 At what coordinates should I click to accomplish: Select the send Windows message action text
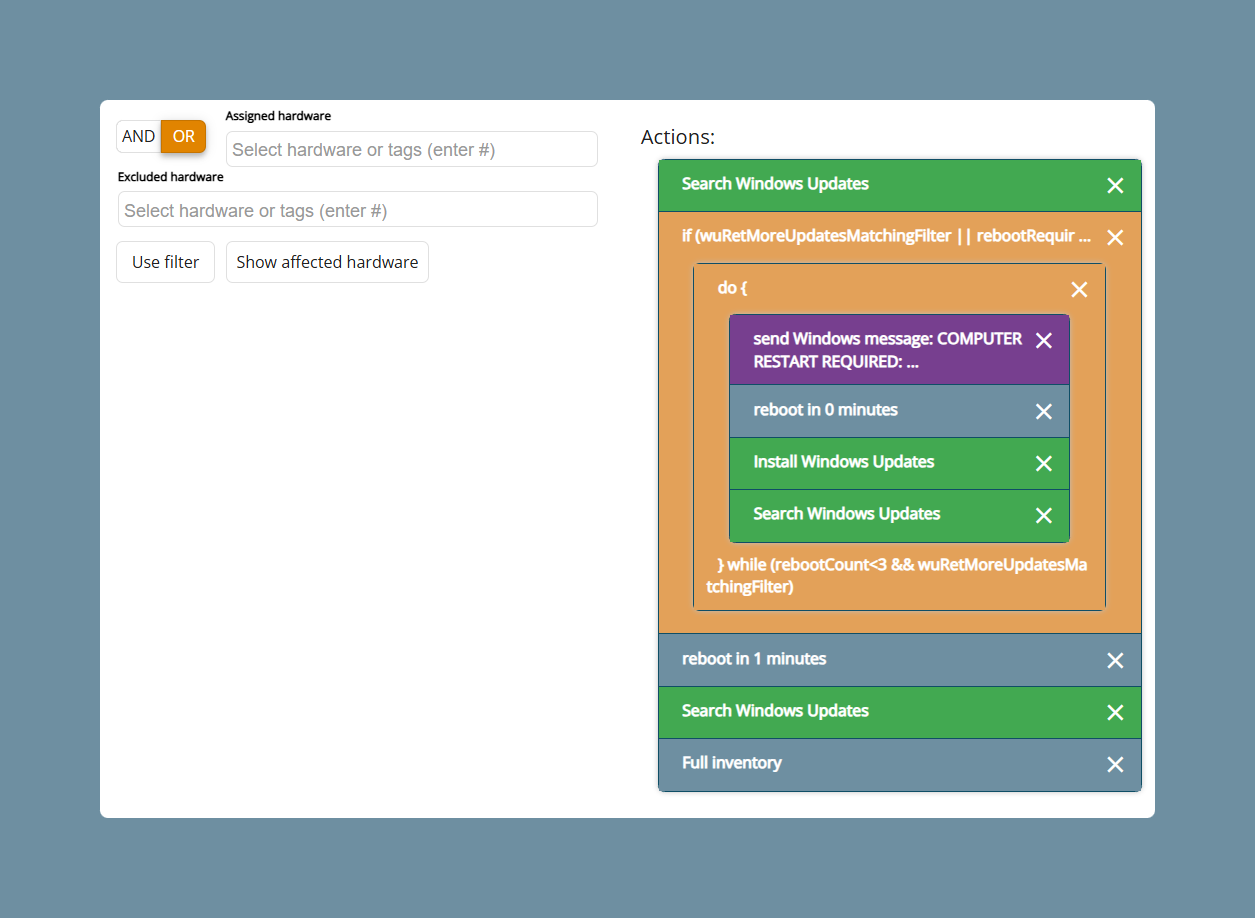888,350
